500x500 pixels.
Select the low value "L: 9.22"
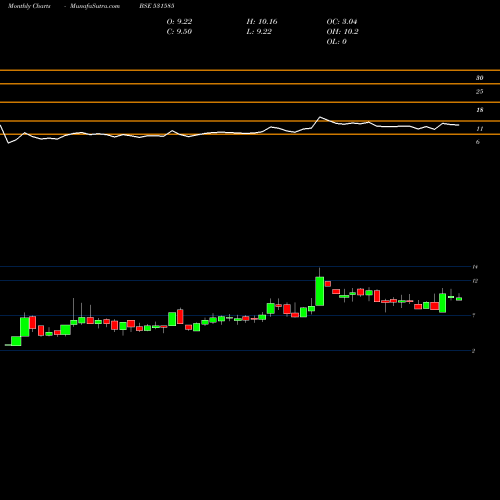[259, 32]
